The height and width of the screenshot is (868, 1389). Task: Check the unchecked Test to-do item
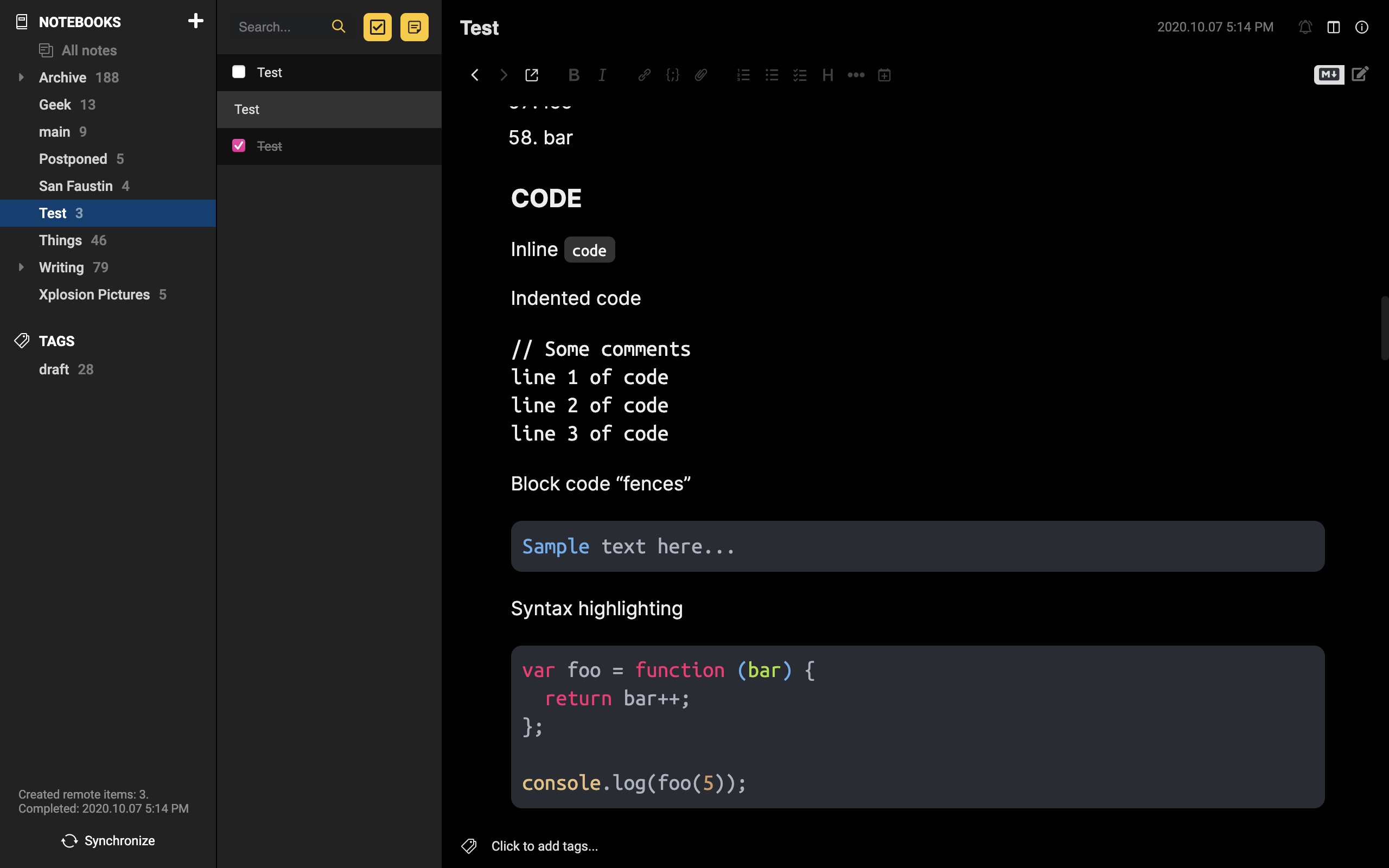pyautogui.click(x=239, y=72)
